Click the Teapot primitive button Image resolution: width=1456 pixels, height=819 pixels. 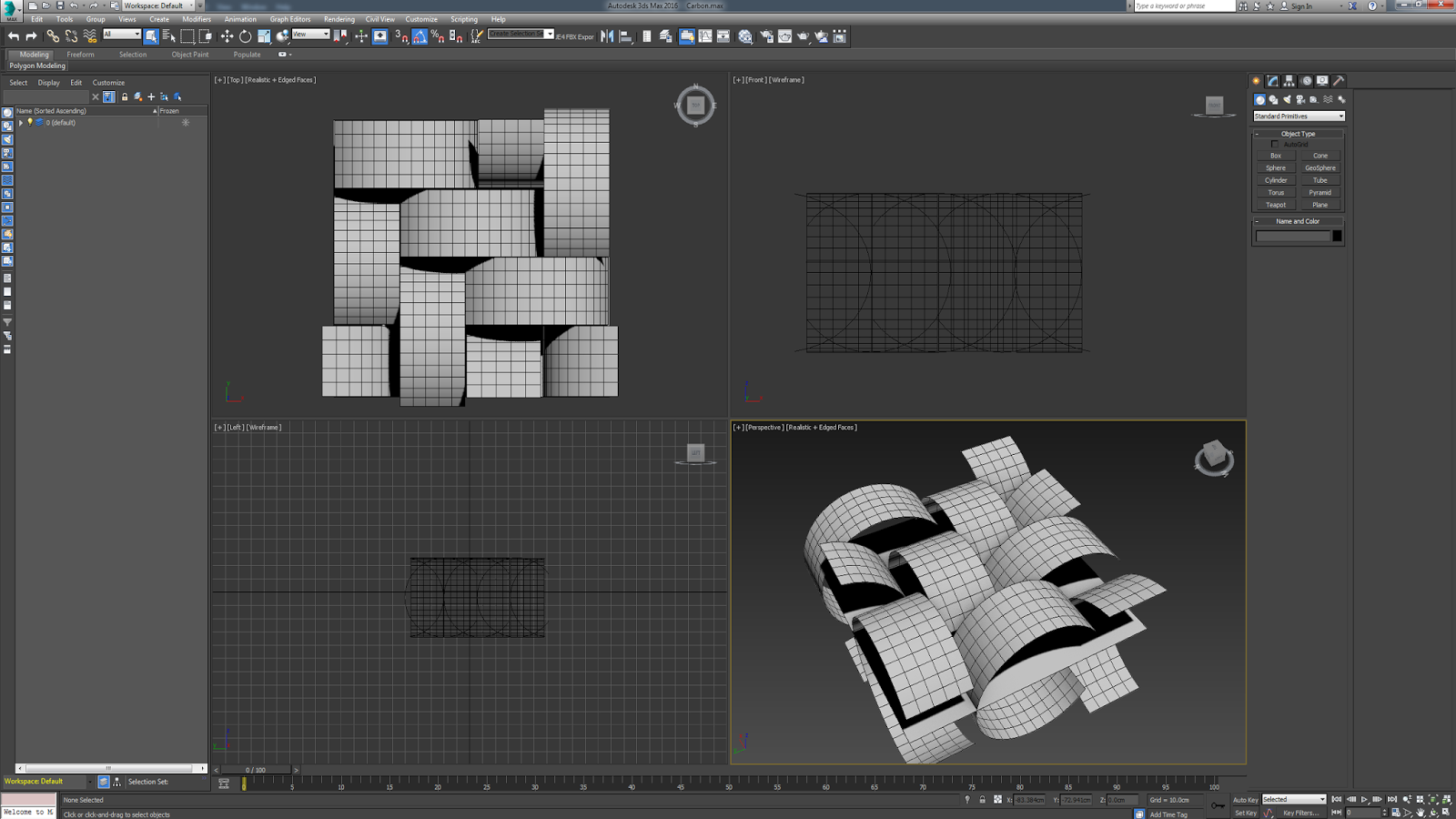[1276, 205]
